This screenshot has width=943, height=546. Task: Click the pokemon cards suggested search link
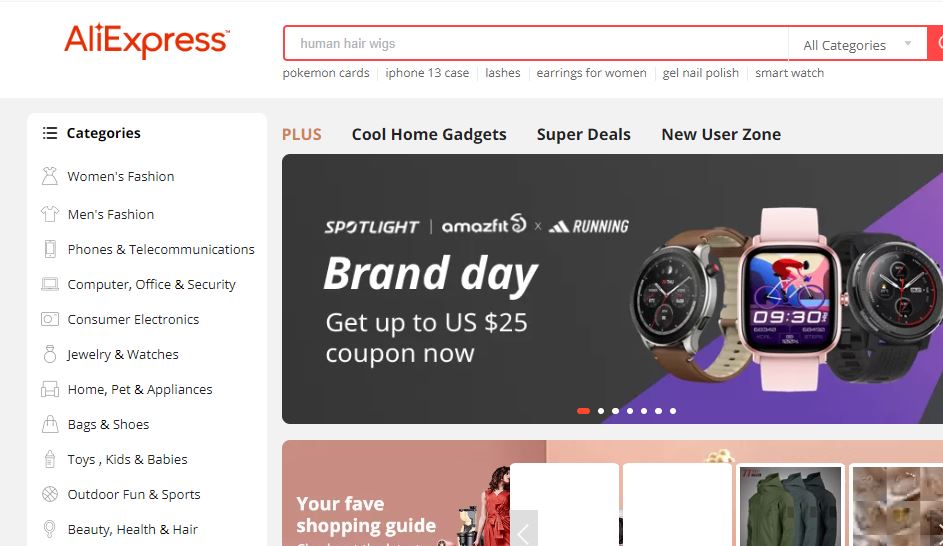[x=326, y=73]
